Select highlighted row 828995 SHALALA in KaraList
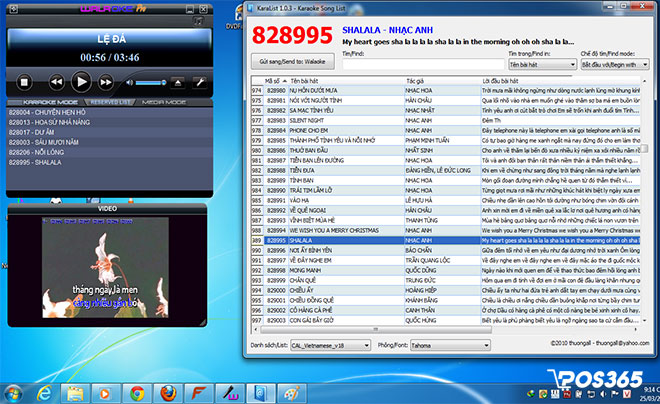 (x=445, y=241)
